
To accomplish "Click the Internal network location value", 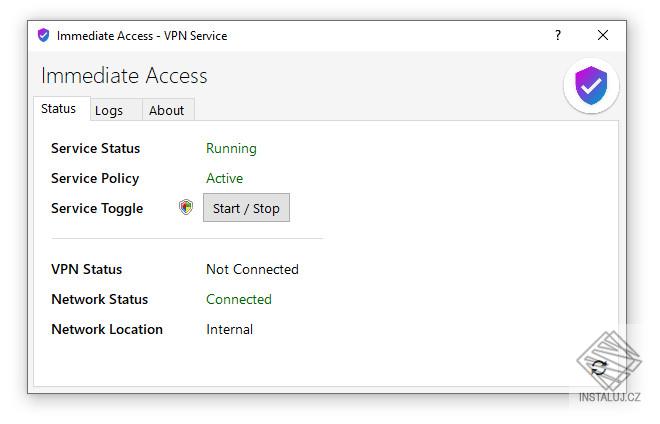I will point(229,329).
